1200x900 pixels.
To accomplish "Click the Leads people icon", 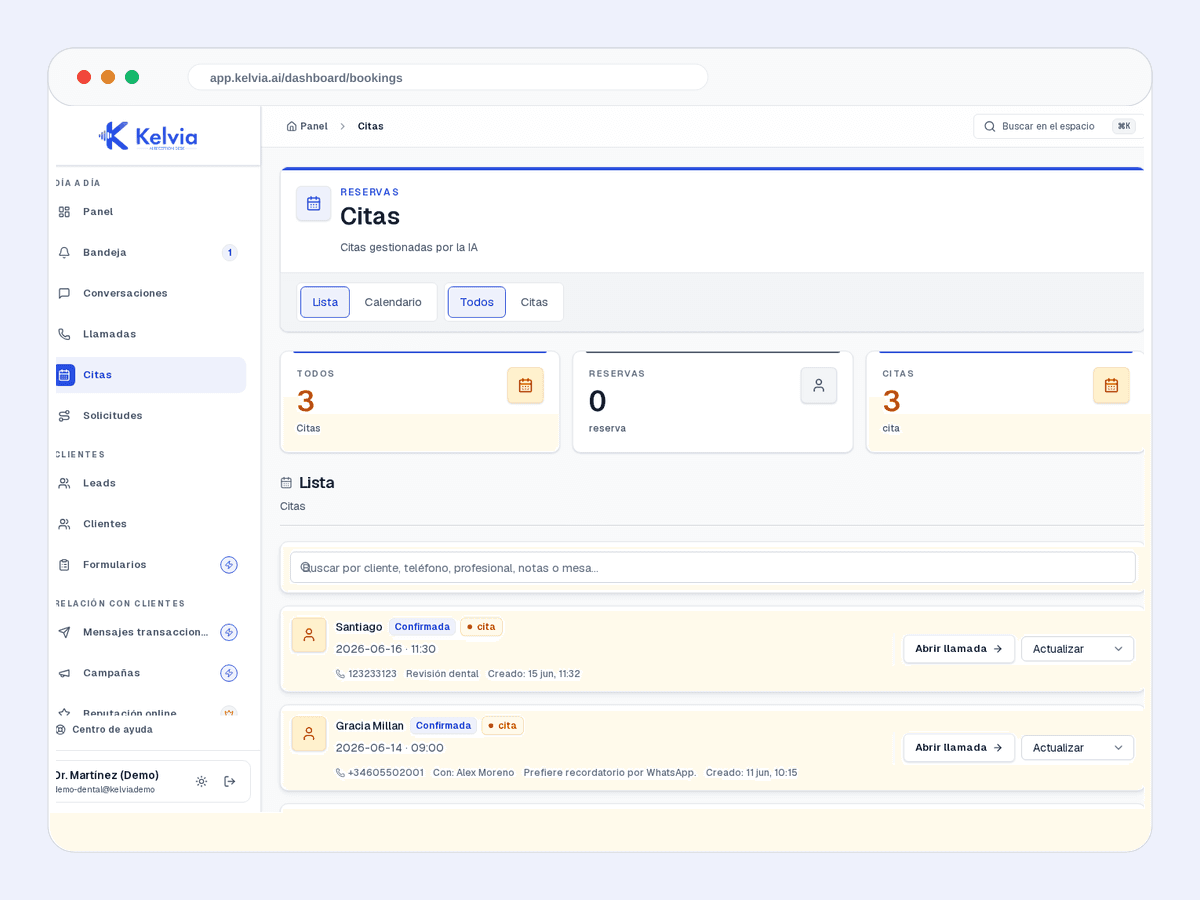I will (x=64, y=483).
